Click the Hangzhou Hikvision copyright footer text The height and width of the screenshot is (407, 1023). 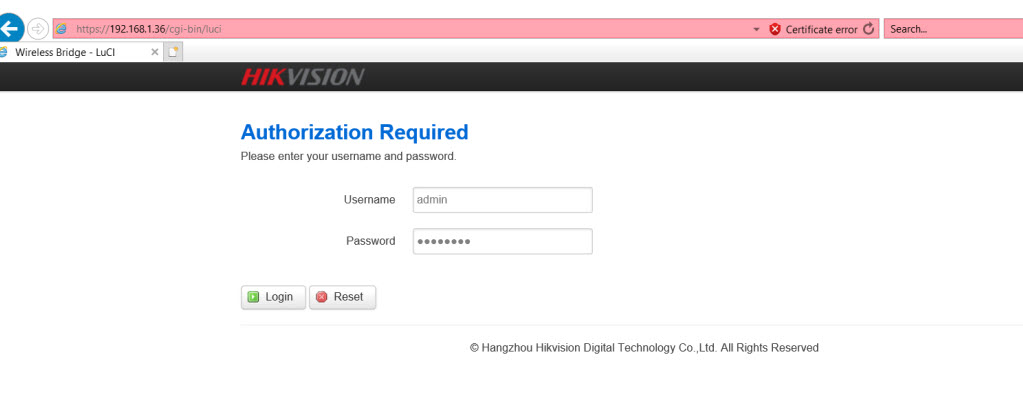644,348
